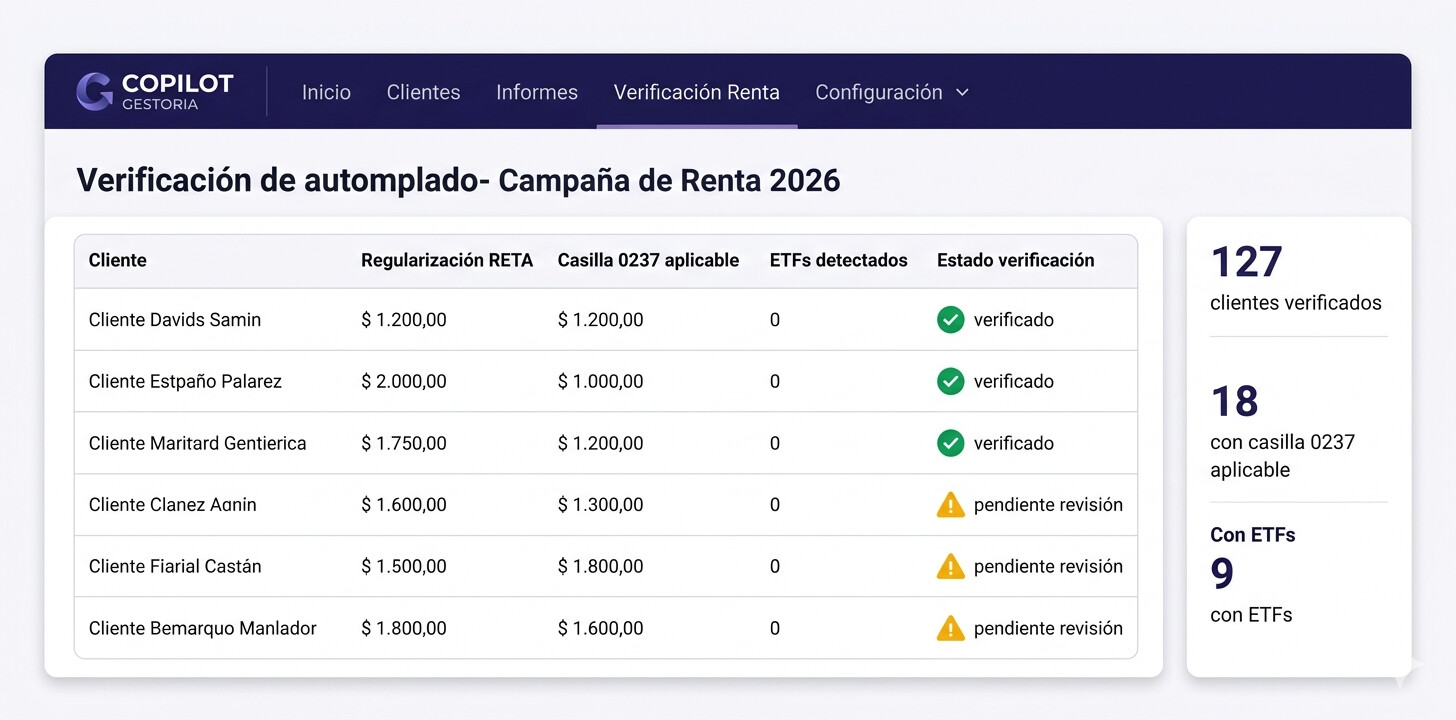Click "pendiente revisión" status for Clanez Aqnin
Viewport: 1456px width, 720px height.
[x=1048, y=505]
